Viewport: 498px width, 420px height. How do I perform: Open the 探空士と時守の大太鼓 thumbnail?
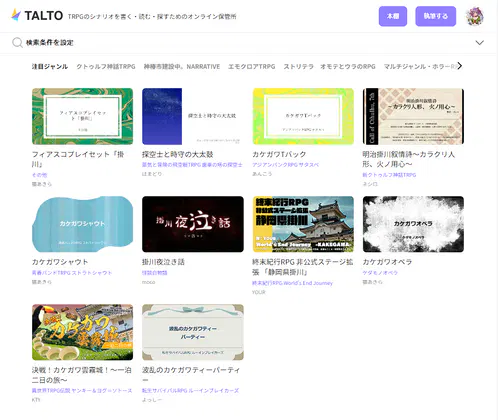tap(193, 116)
